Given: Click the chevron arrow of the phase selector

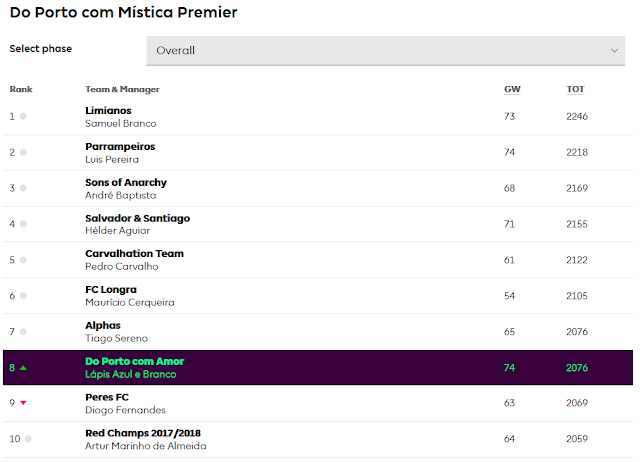Looking at the screenshot, I should tap(614, 51).
